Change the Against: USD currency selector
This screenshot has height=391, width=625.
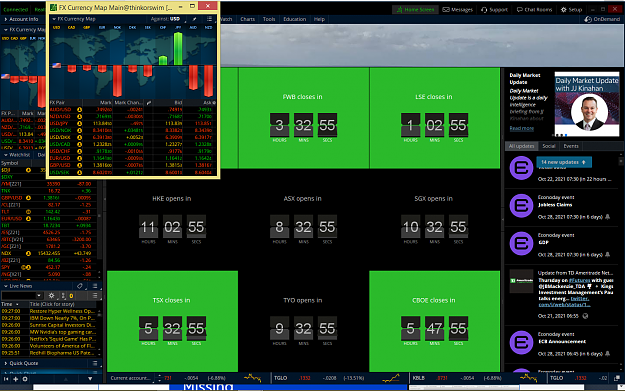click(165, 19)
